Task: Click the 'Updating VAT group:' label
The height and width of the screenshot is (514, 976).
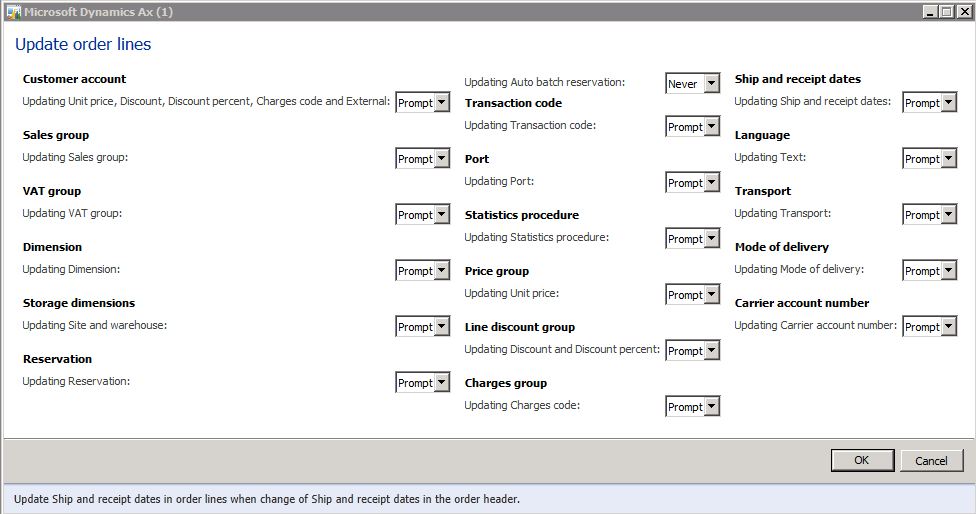Action: 72,213
